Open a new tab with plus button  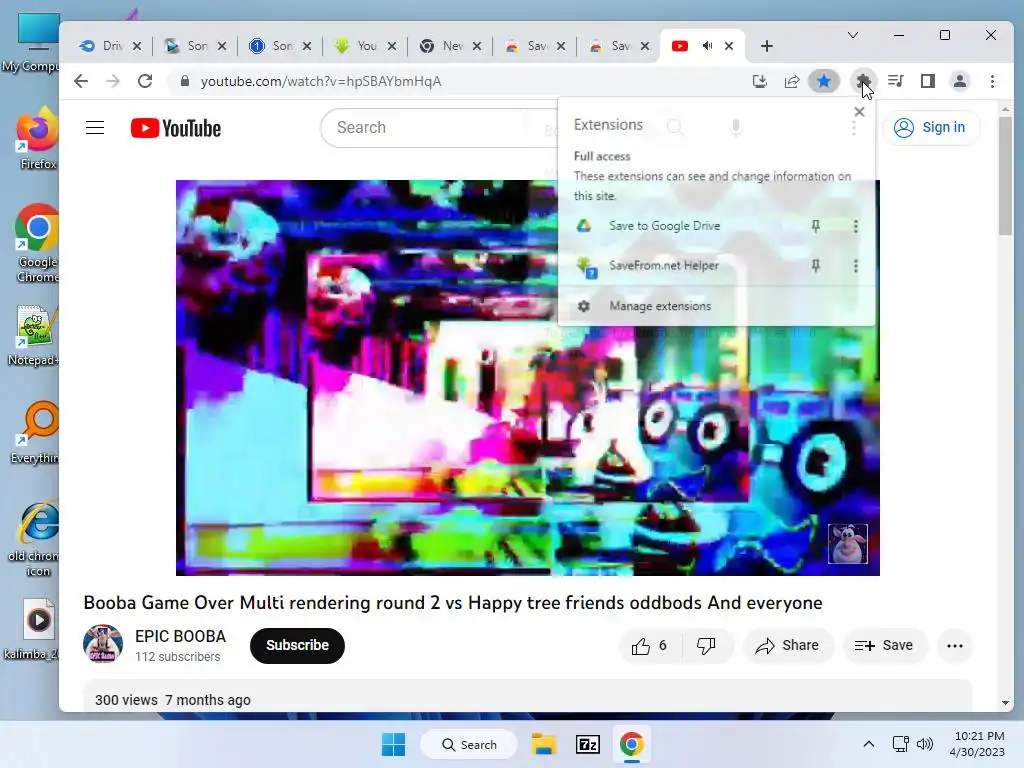click(767, 46)
